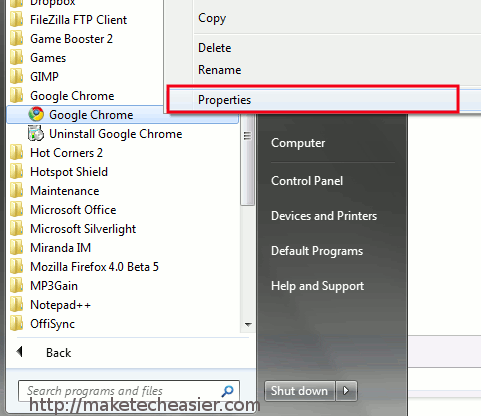Expand the Notepad++ folder label
The width and height of the screenshot is (481, 416).
60,305
